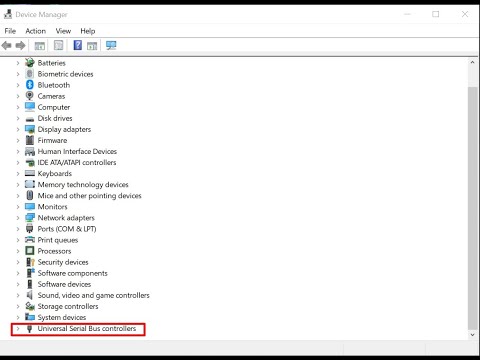Expand the Bluetooth node

18,85
